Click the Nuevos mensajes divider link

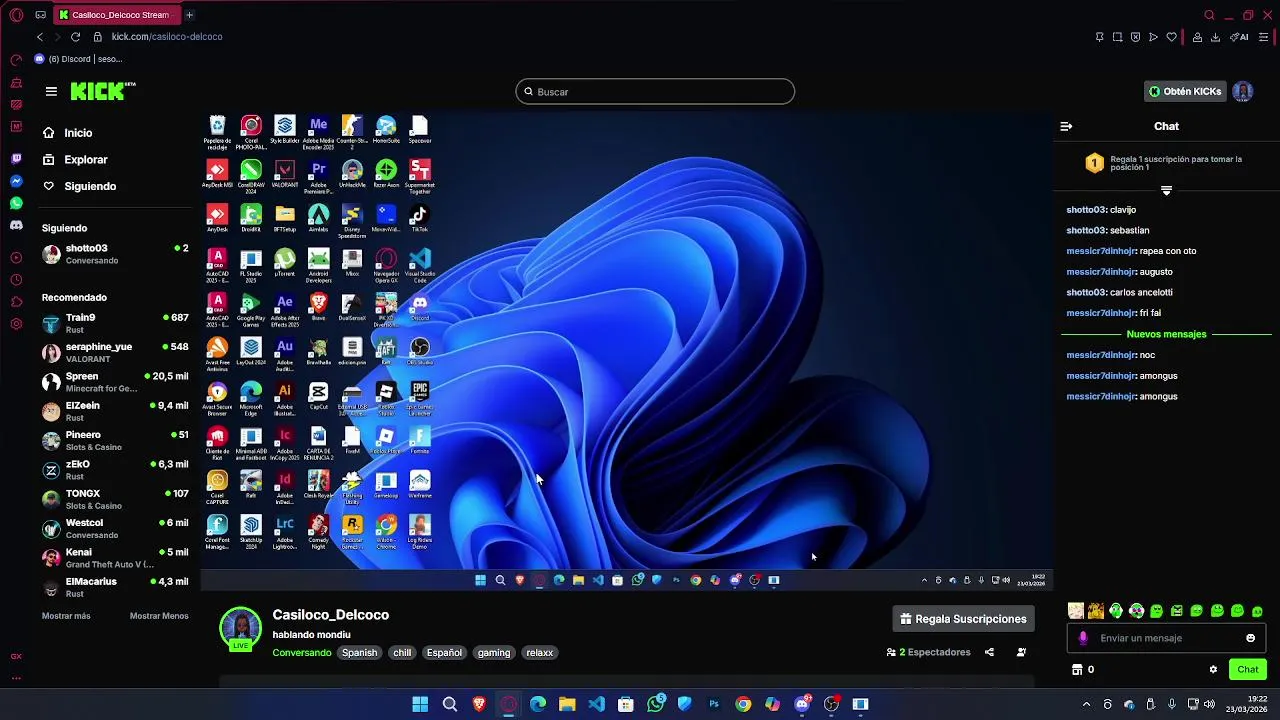tap(1166, 334)
